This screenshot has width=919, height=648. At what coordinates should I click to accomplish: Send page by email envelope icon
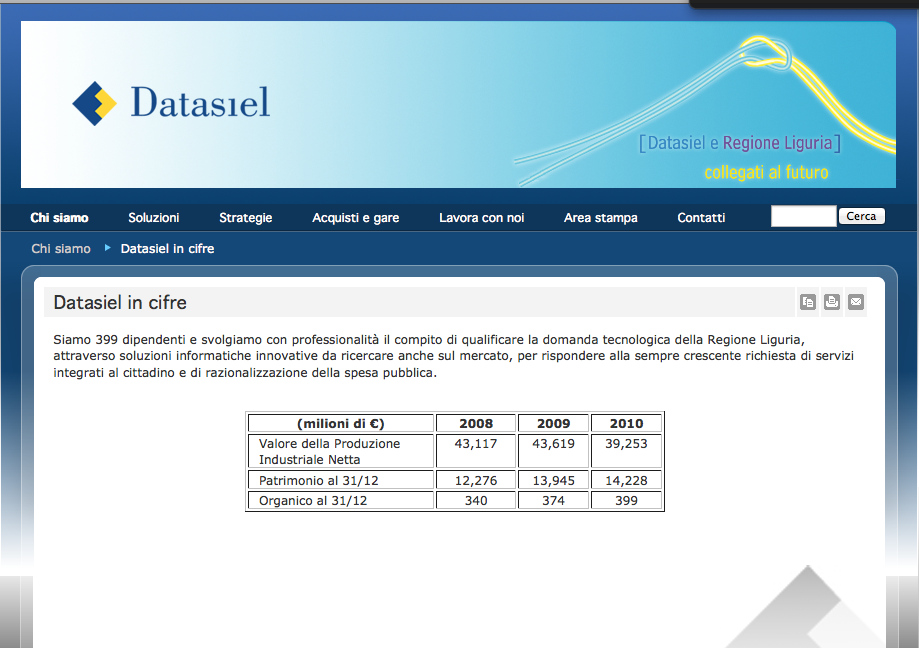856,302
